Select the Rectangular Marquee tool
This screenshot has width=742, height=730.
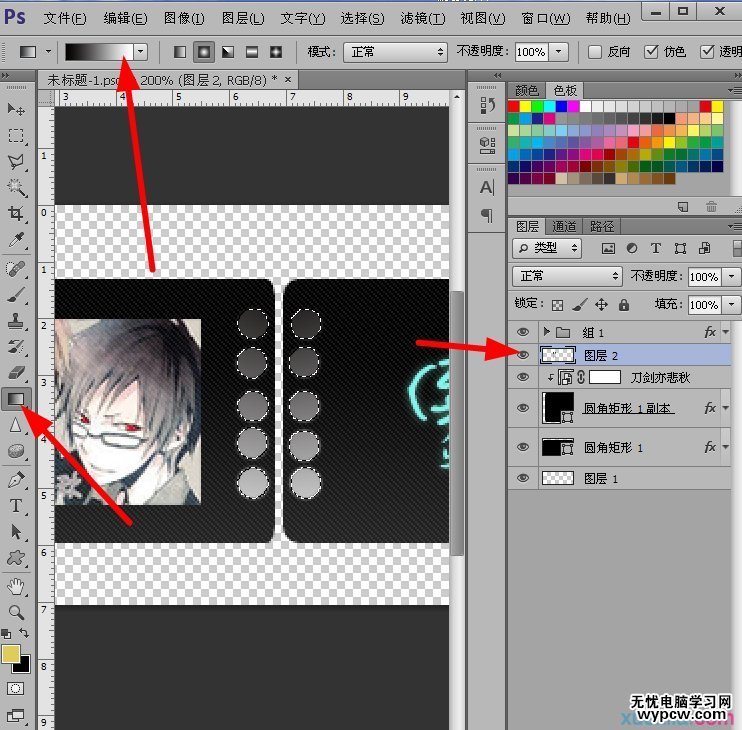(16, 136)
